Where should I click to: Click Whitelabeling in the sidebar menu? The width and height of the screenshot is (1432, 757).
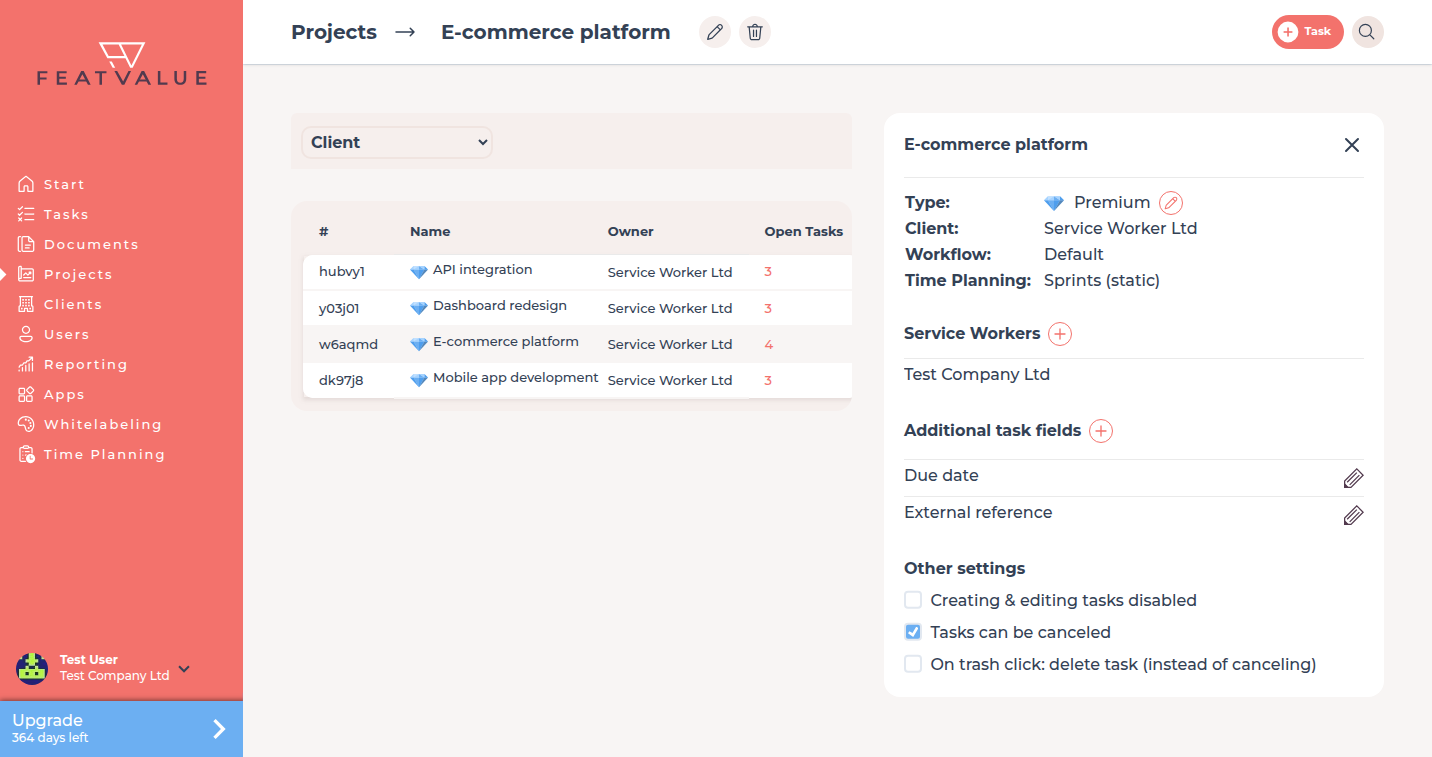[x=103, y=424]
